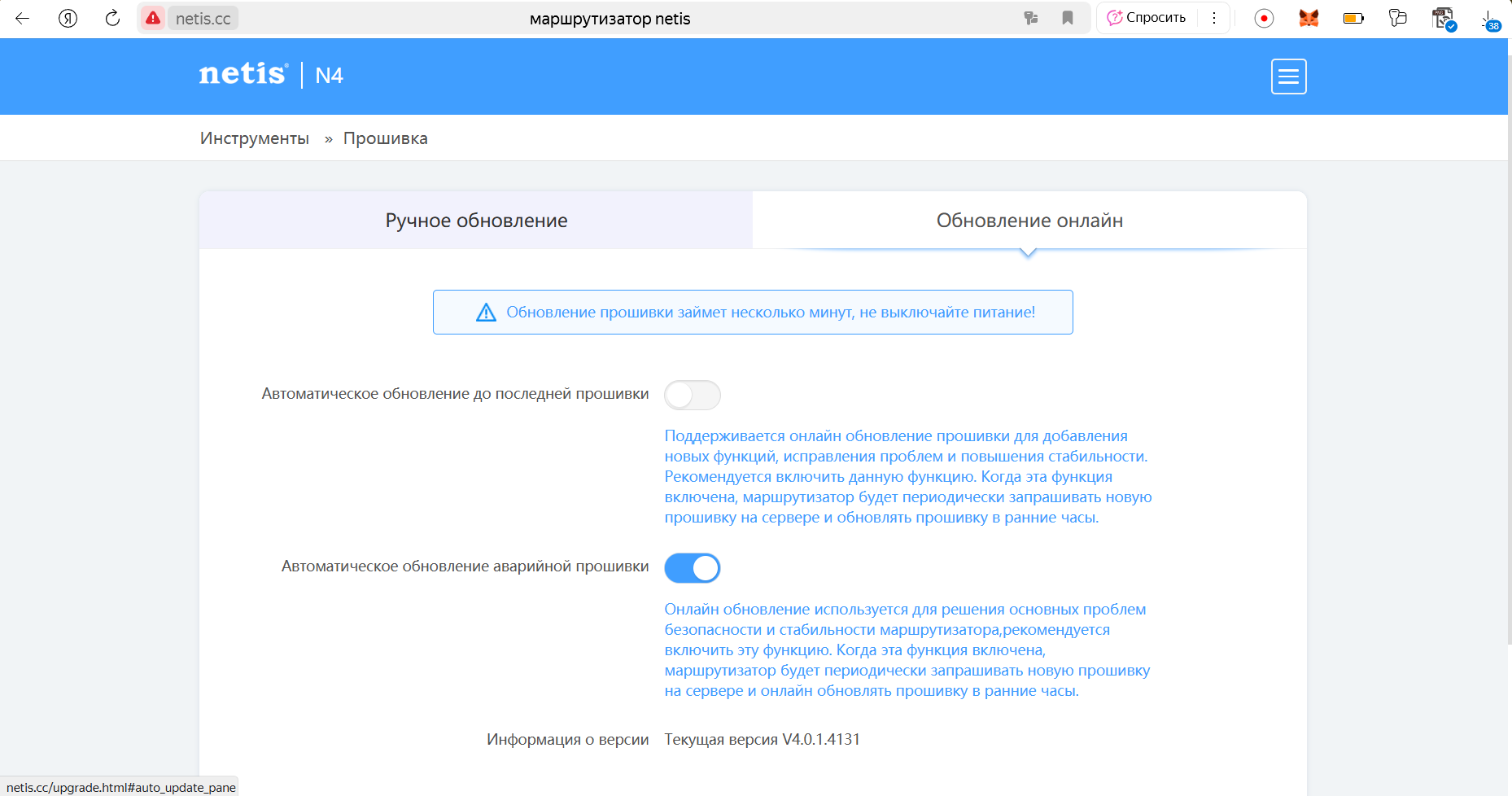
Task: Bookmark this page with the bookmark icon
Action: [x=1068, y=18]
